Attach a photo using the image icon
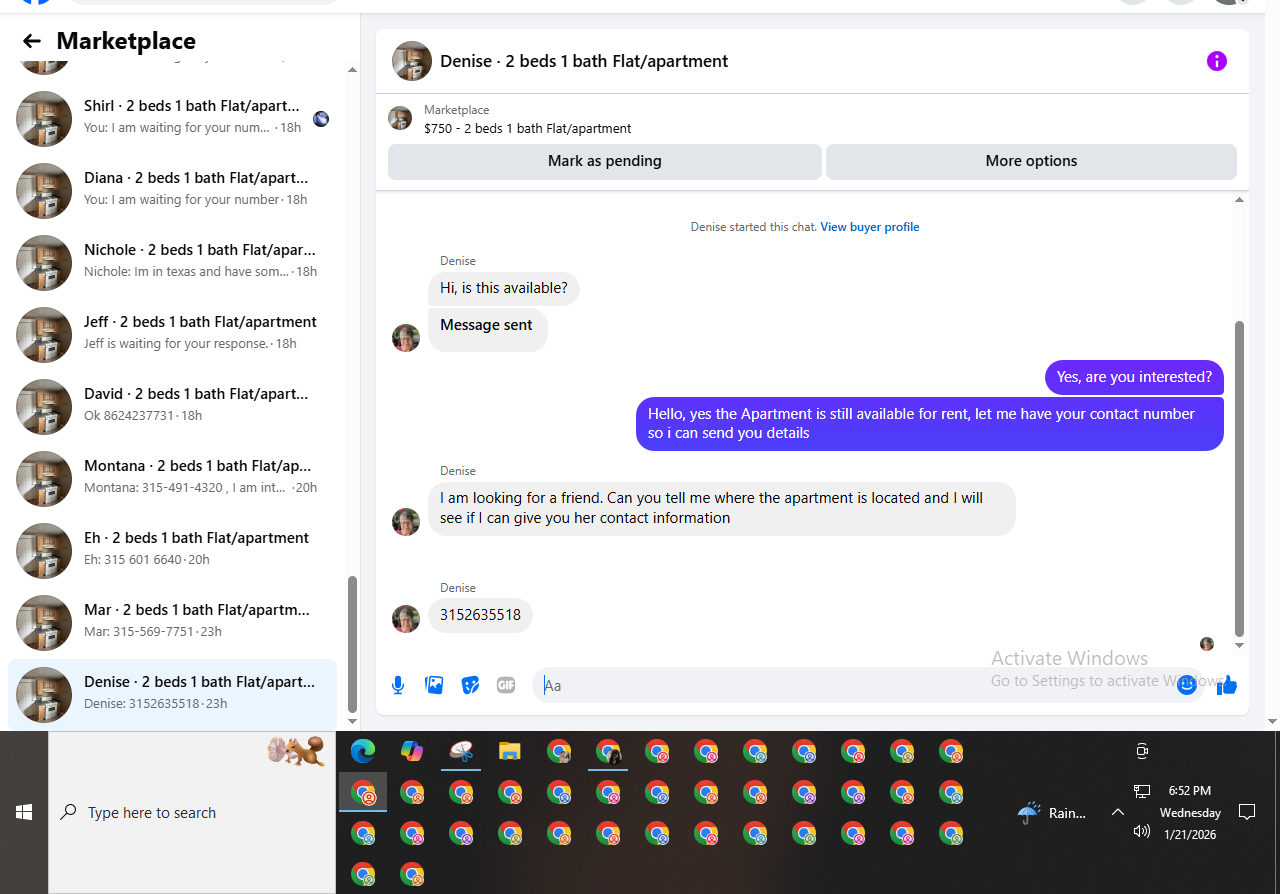 click(434, 685)
